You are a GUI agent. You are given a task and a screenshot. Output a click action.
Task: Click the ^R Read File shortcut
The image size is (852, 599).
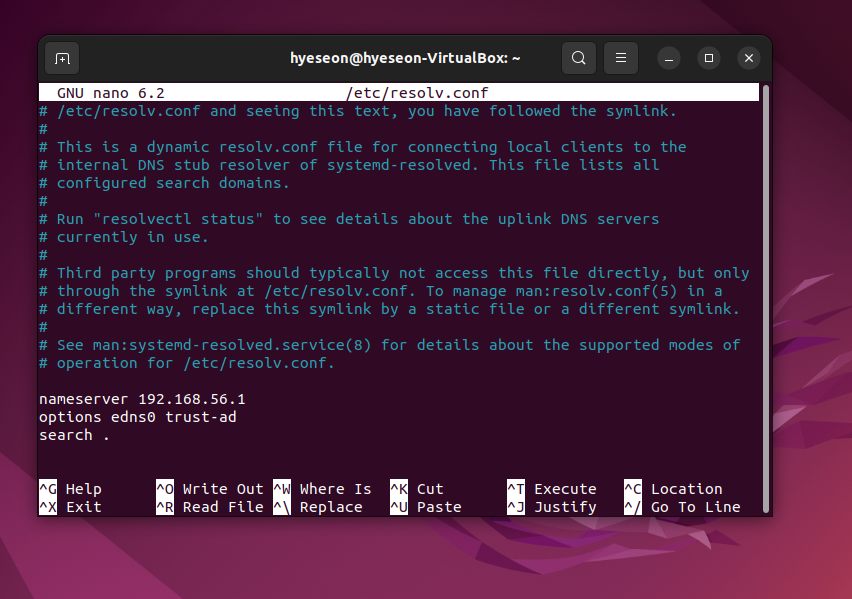tap(210, 507)
